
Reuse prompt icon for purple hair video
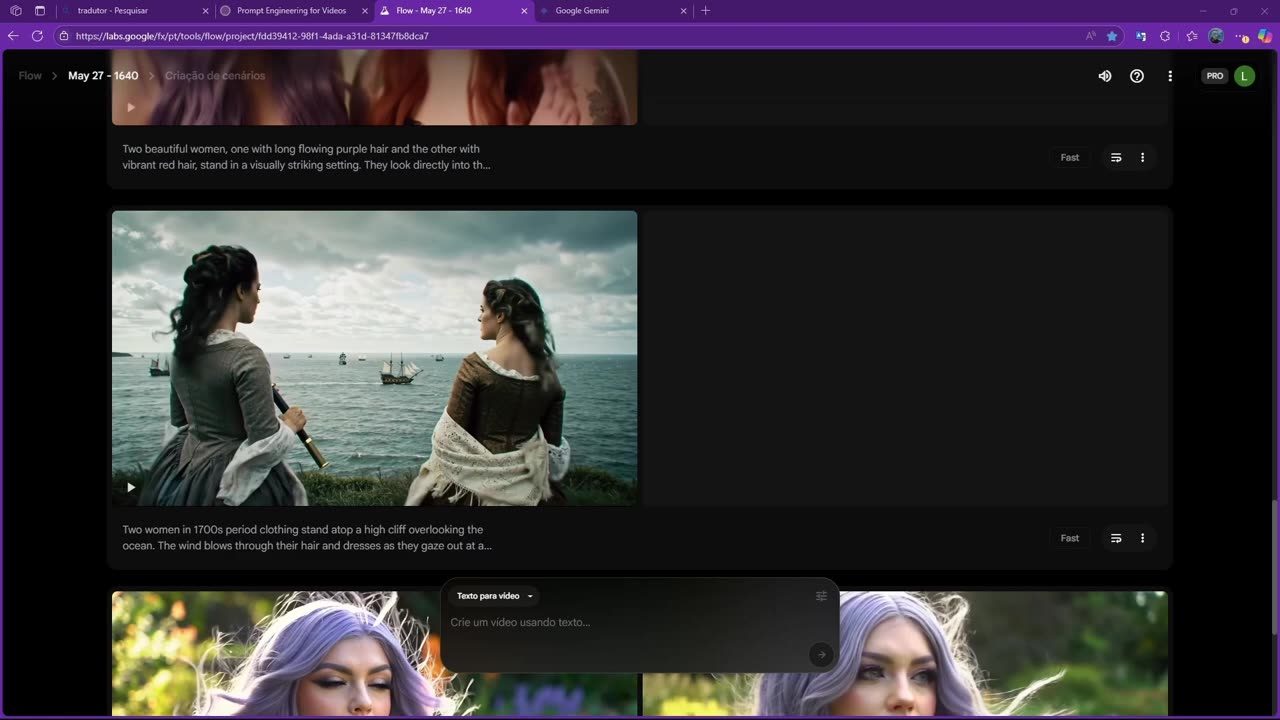tap(1116, 157)
